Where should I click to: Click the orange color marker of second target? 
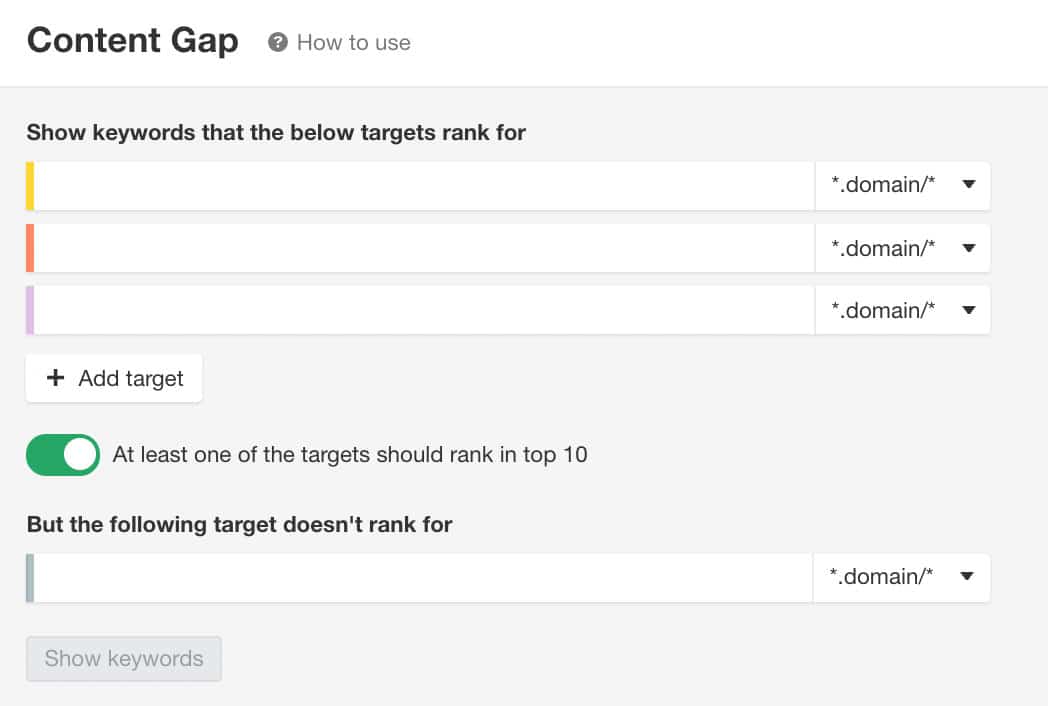pyautogui.click(x=30, y=248)
